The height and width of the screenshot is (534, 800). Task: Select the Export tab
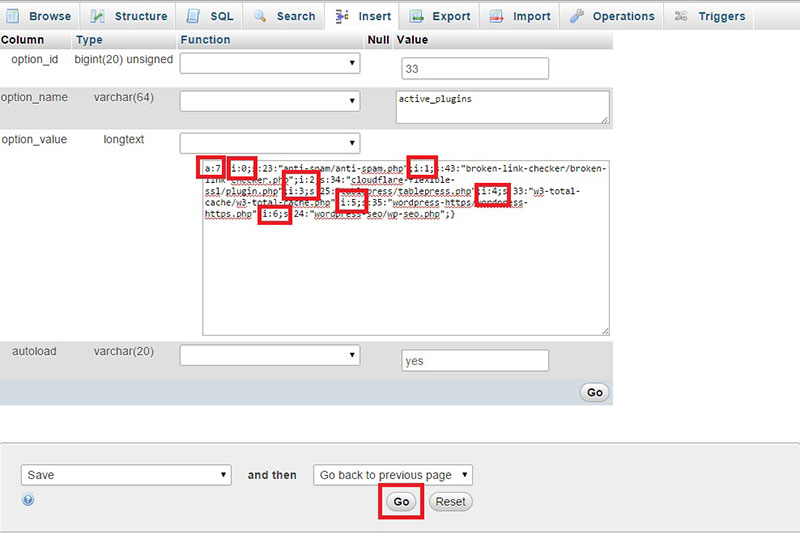(440, 16)
